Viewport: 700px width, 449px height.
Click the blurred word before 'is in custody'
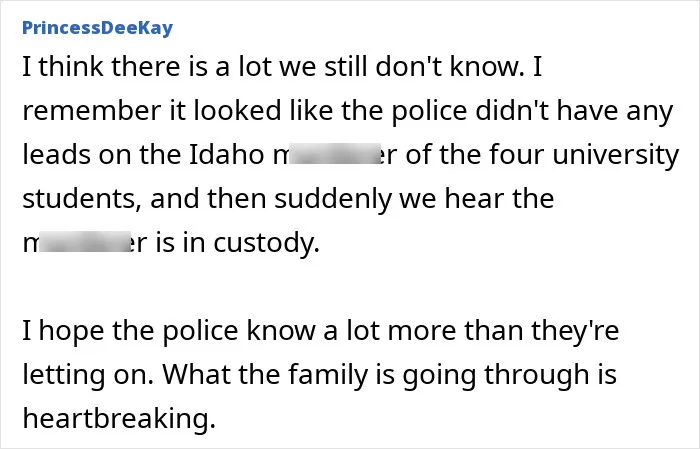pos(84,242)
